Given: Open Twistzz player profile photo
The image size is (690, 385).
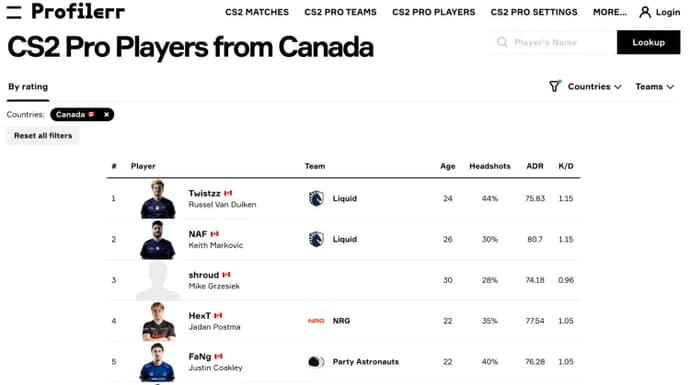Looking at the screenshot, I should (x=158, y=199).
